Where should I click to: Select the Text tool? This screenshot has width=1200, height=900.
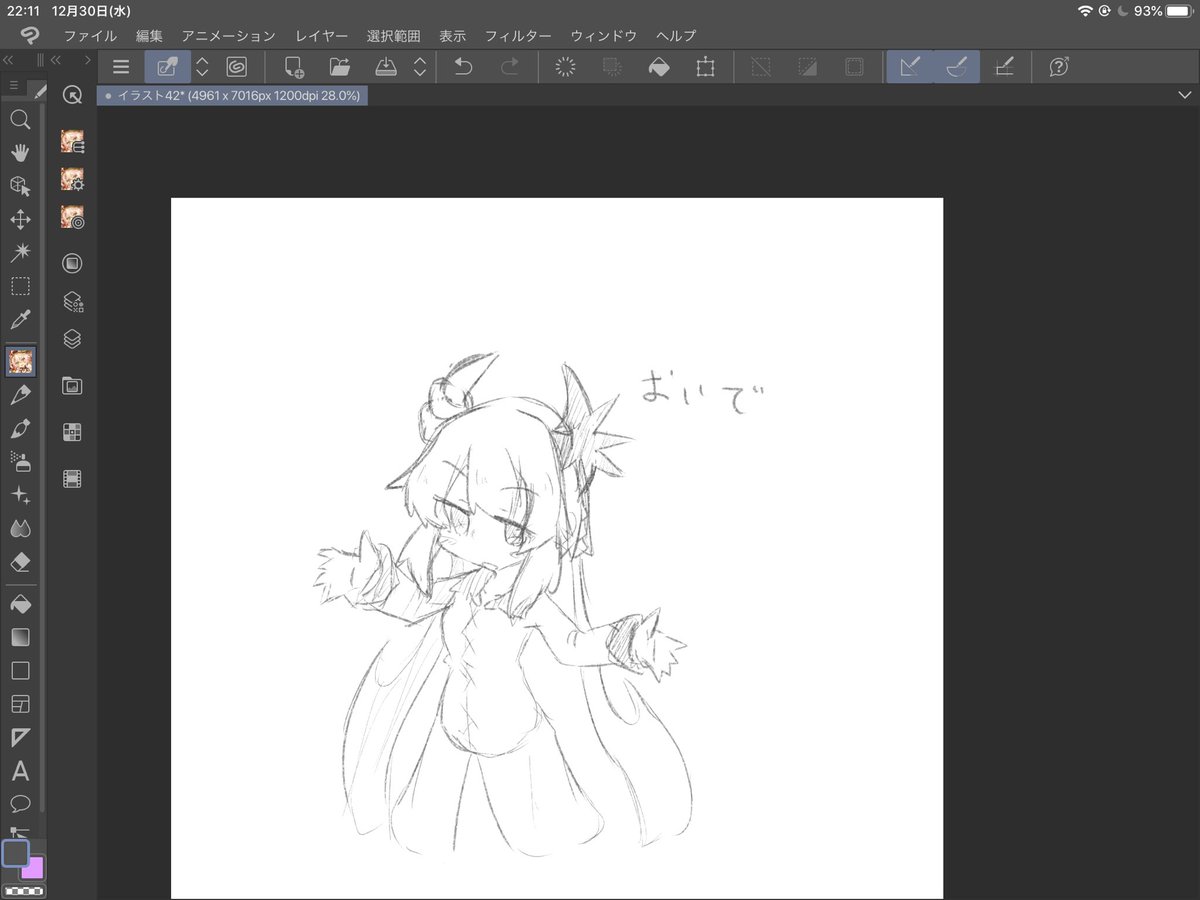pos(19,771)
